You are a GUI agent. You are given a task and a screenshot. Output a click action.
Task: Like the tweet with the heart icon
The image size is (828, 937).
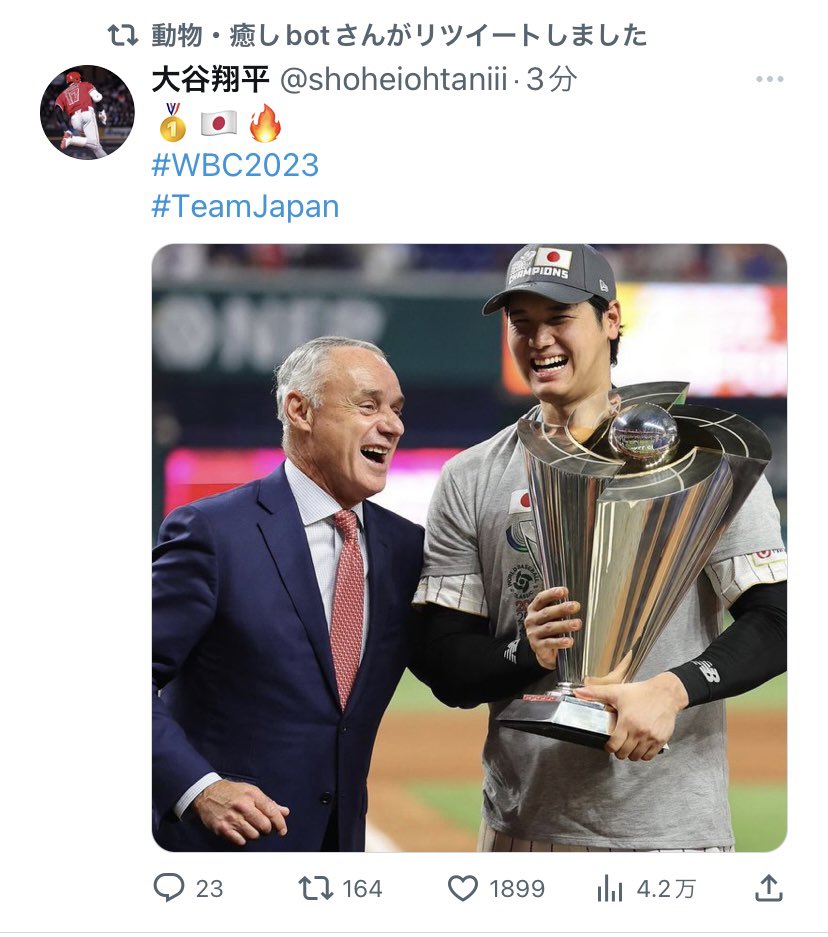(463, 888)
